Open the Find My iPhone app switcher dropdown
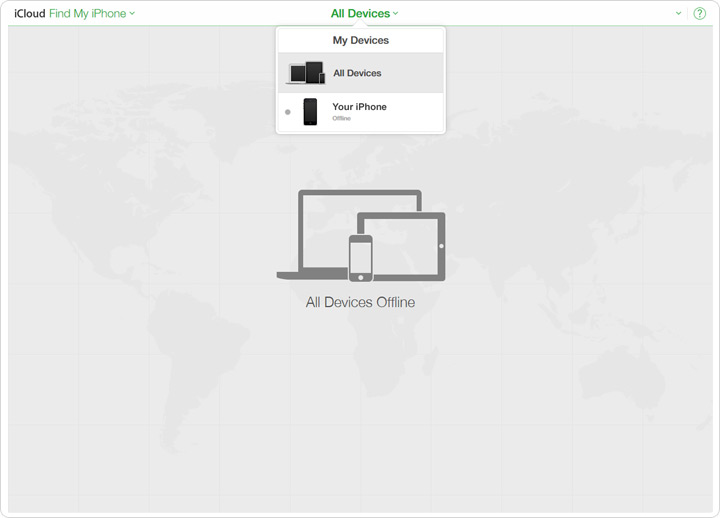 (x=92, y=13)
